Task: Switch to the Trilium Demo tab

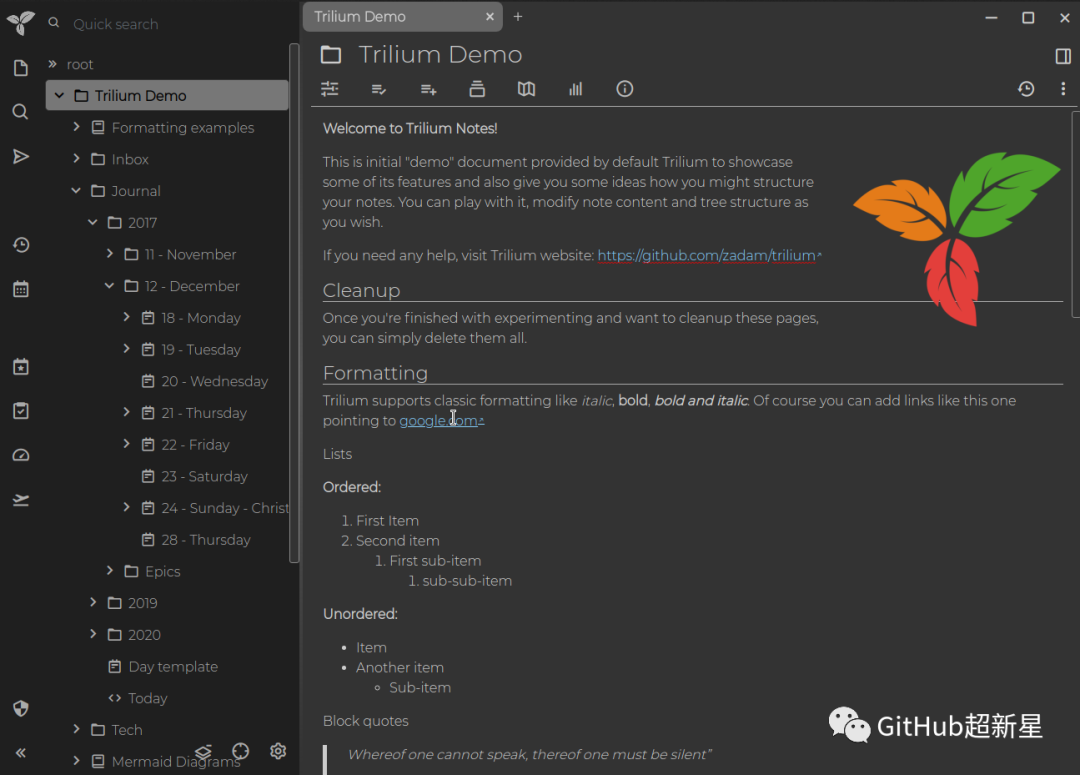Action: coord(403,17)
